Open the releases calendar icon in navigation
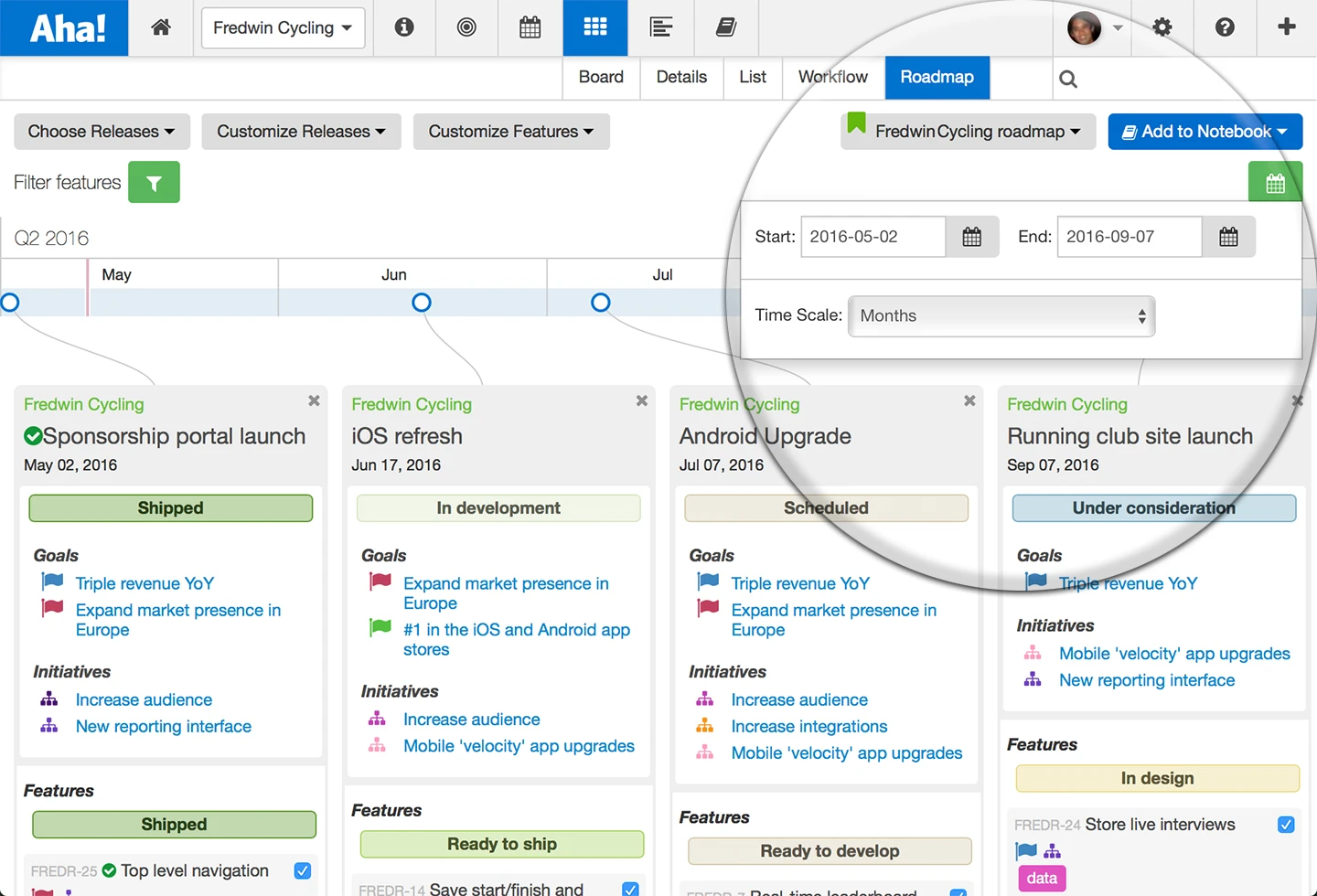The width and height of the screenshot is (1317, 896). (530, 27)
